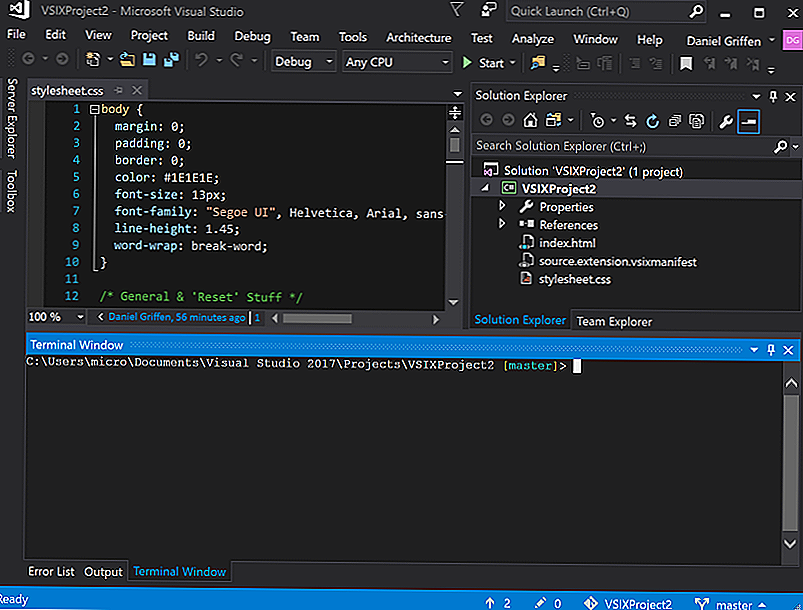This screenshot has height=610, width=803.
Task: Open Properties wrench icon in Solution Explorer toolbar
Action: 726,121
